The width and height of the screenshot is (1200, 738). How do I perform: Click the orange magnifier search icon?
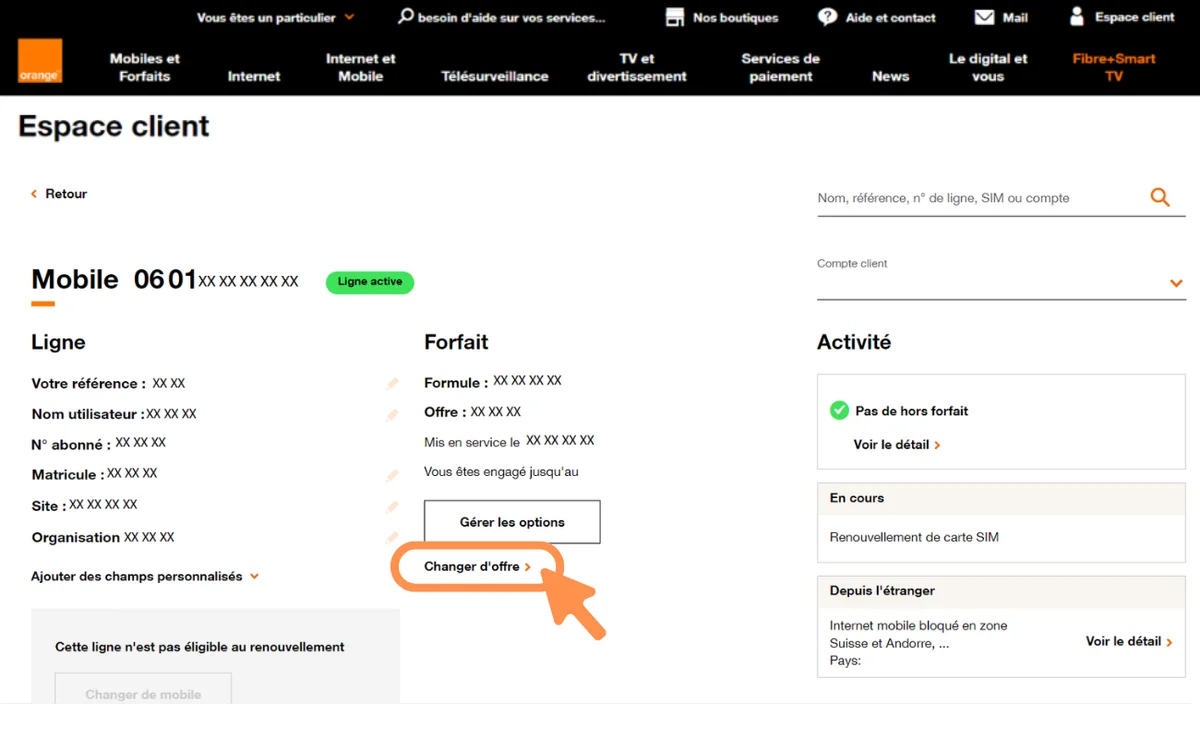pos(1160,197)
